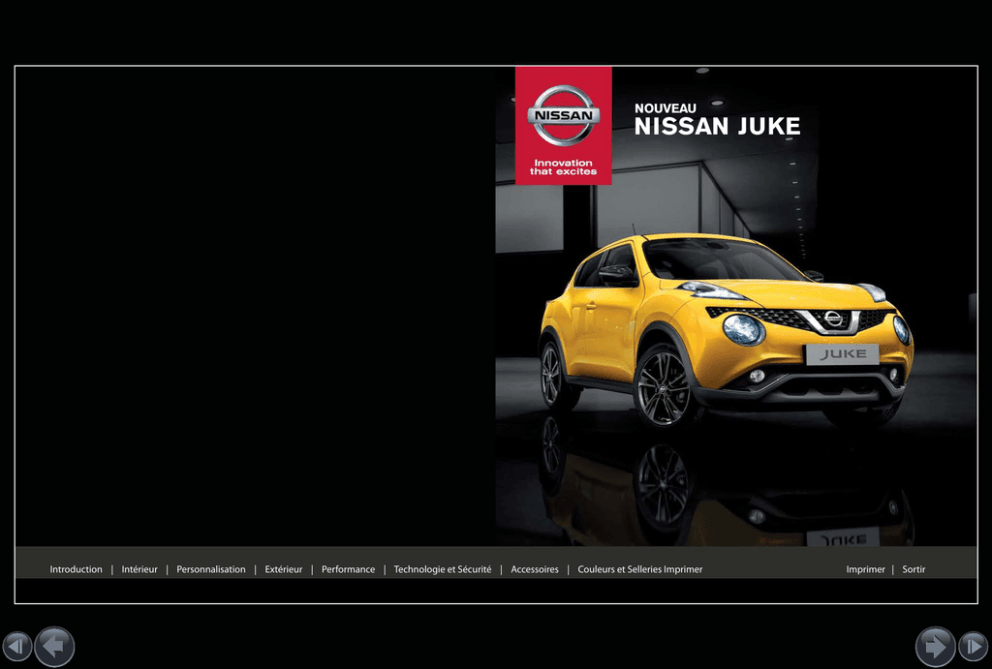Select the Performance section
The height and width of the screenshot is (669, 992).
[348, 569]
